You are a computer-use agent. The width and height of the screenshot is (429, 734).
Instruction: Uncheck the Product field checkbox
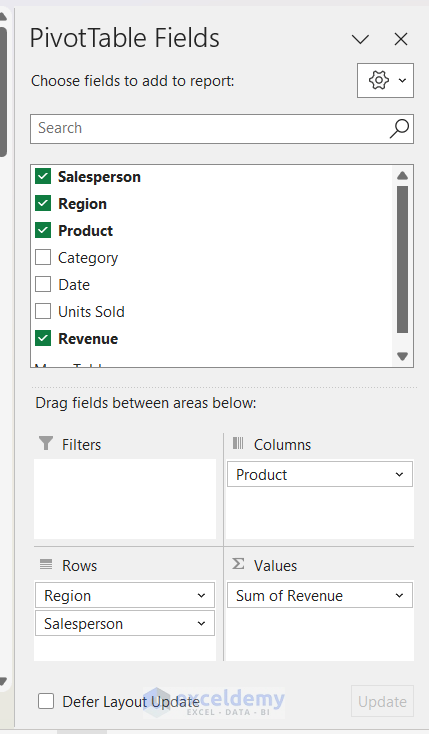click(x=43, y=230)
